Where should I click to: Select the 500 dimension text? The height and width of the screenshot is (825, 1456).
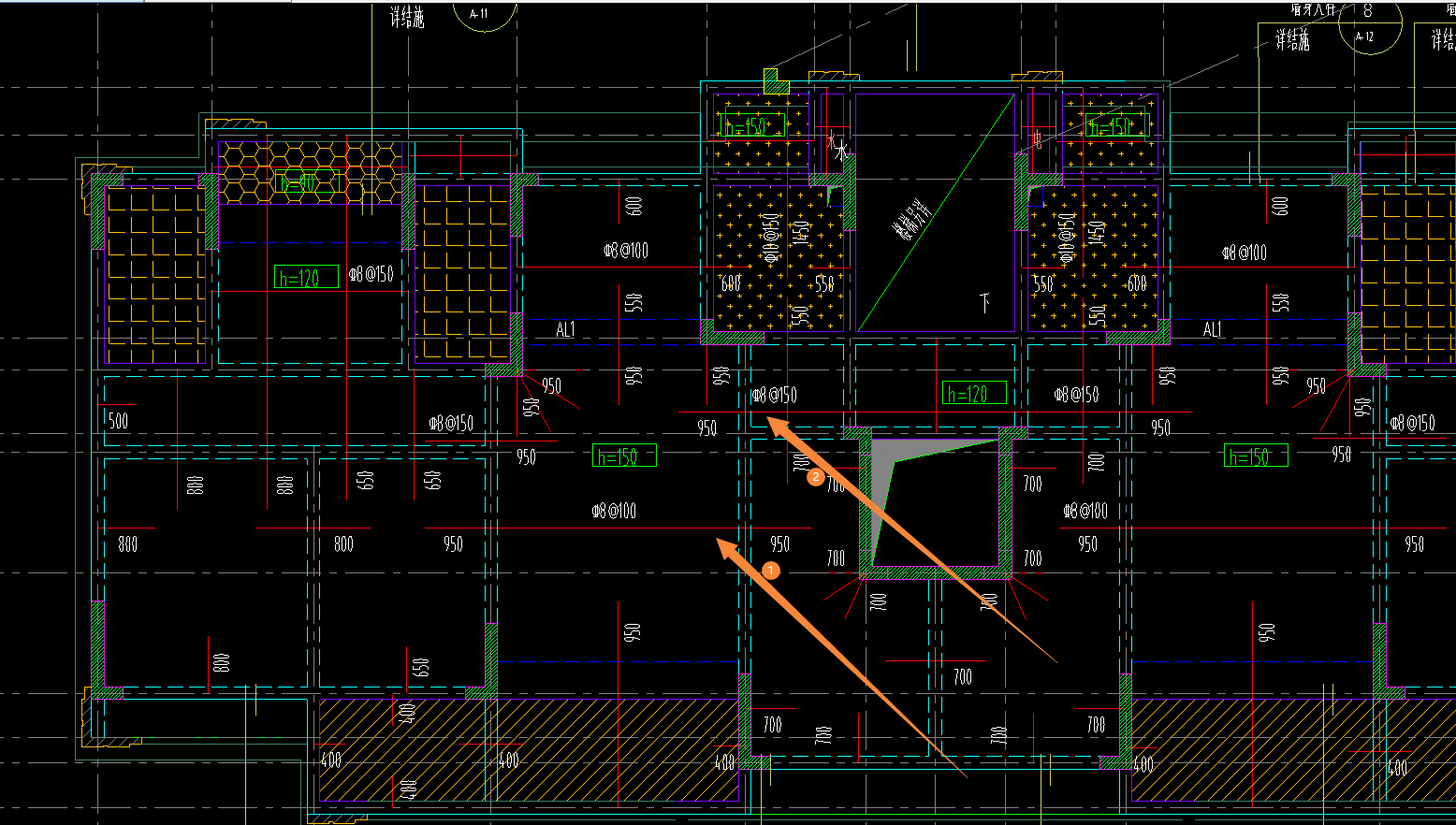[x=118, y=421]
